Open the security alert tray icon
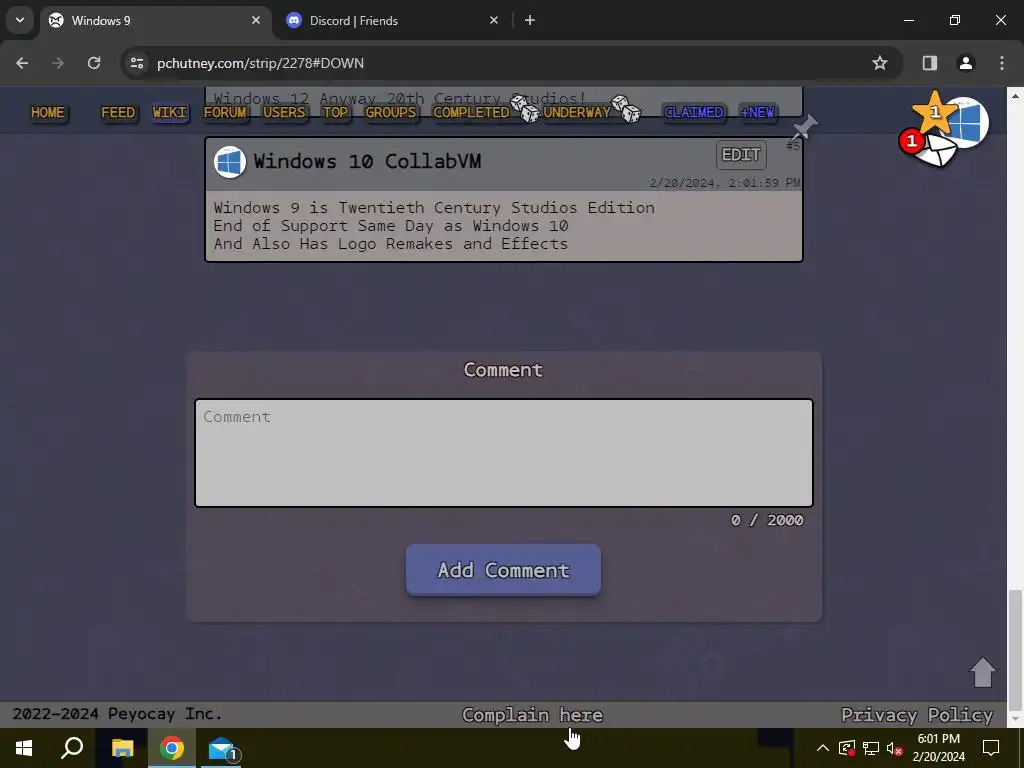This screenshot has width=1024, height=768. (x=847, y=748)
